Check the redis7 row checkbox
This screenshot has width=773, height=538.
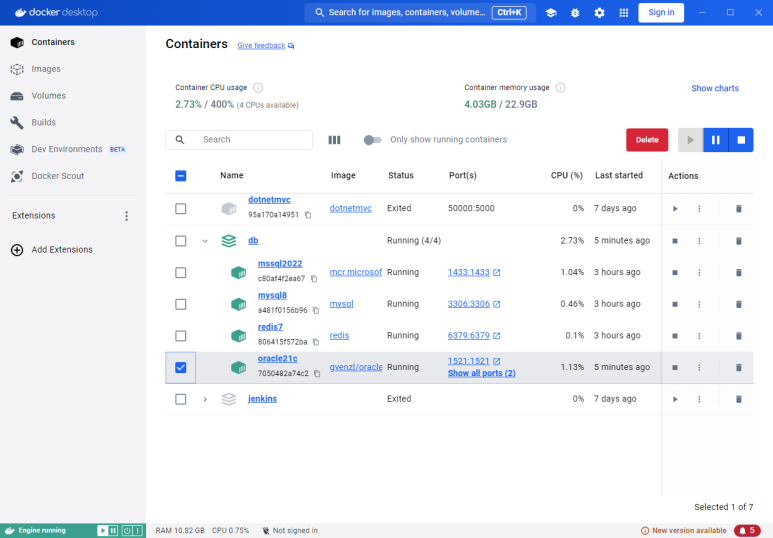(180, 336)
